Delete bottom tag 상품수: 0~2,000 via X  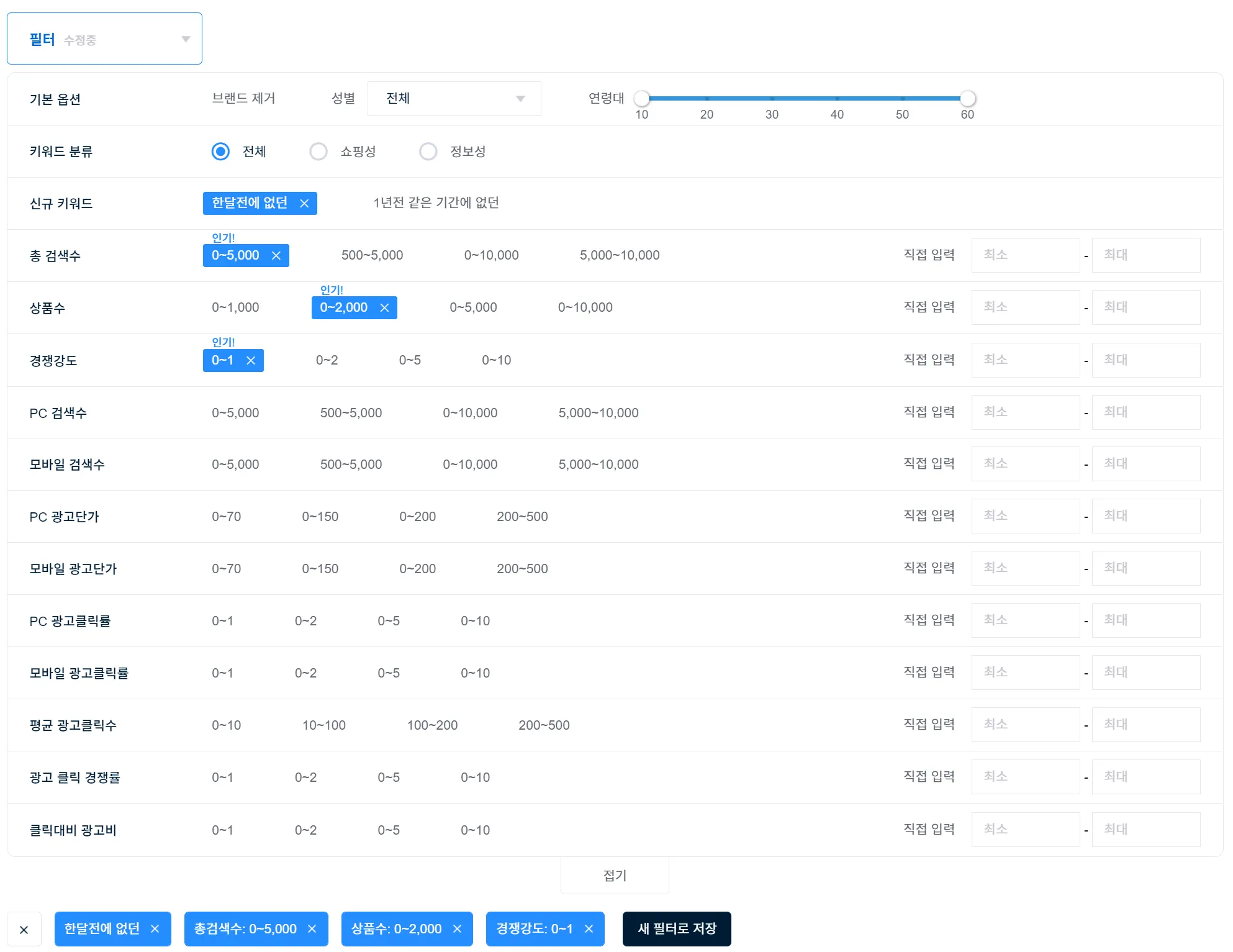pyautogui.click(x=458, y=929)
